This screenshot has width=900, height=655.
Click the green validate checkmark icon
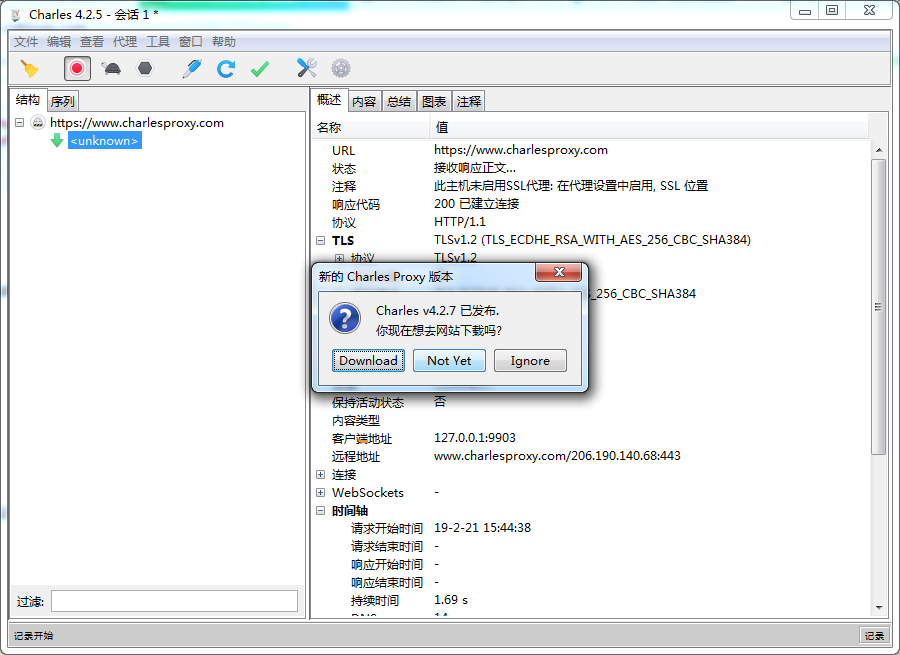pos(260,69)
